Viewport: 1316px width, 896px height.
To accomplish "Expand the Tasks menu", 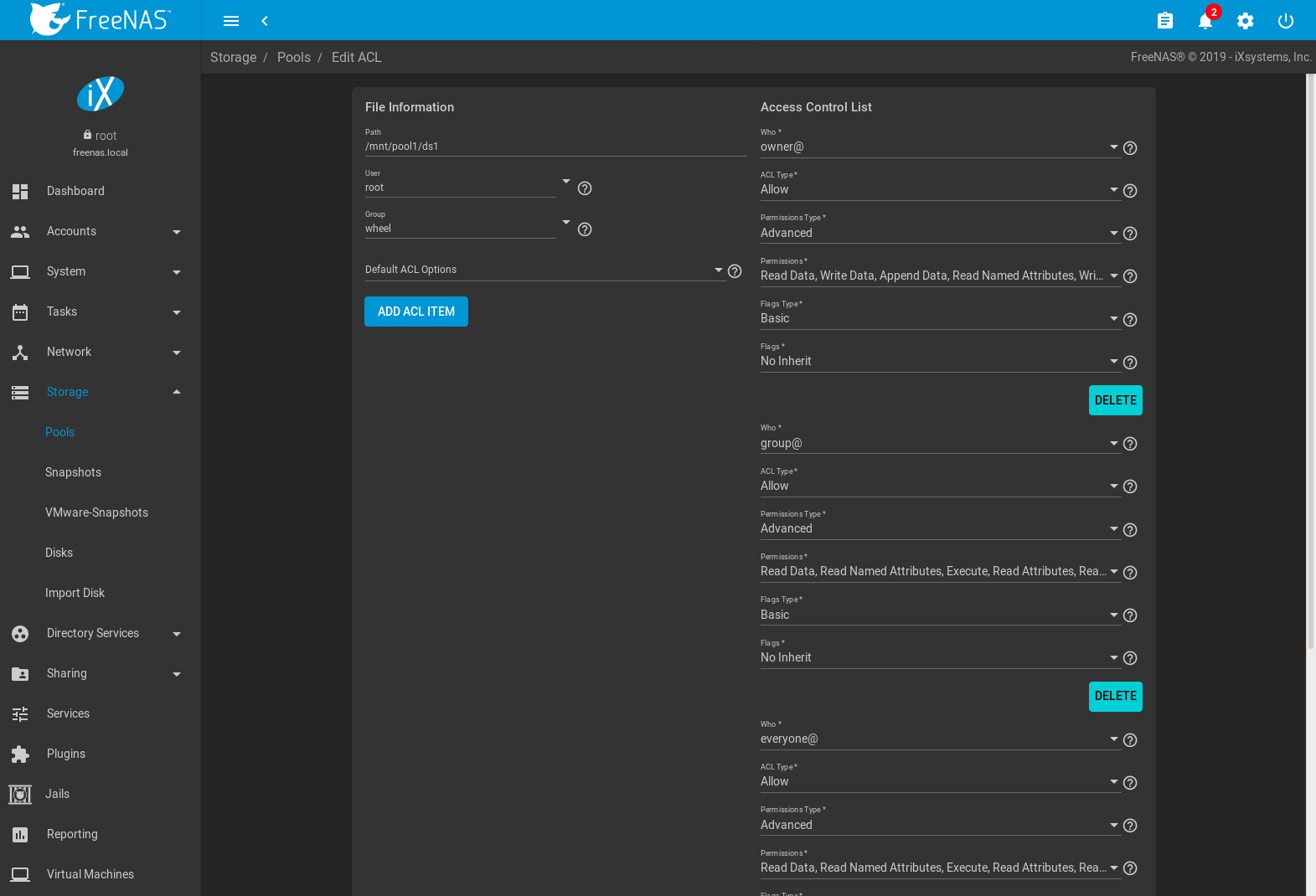I will pyautogui.click(x=101, y=312).
